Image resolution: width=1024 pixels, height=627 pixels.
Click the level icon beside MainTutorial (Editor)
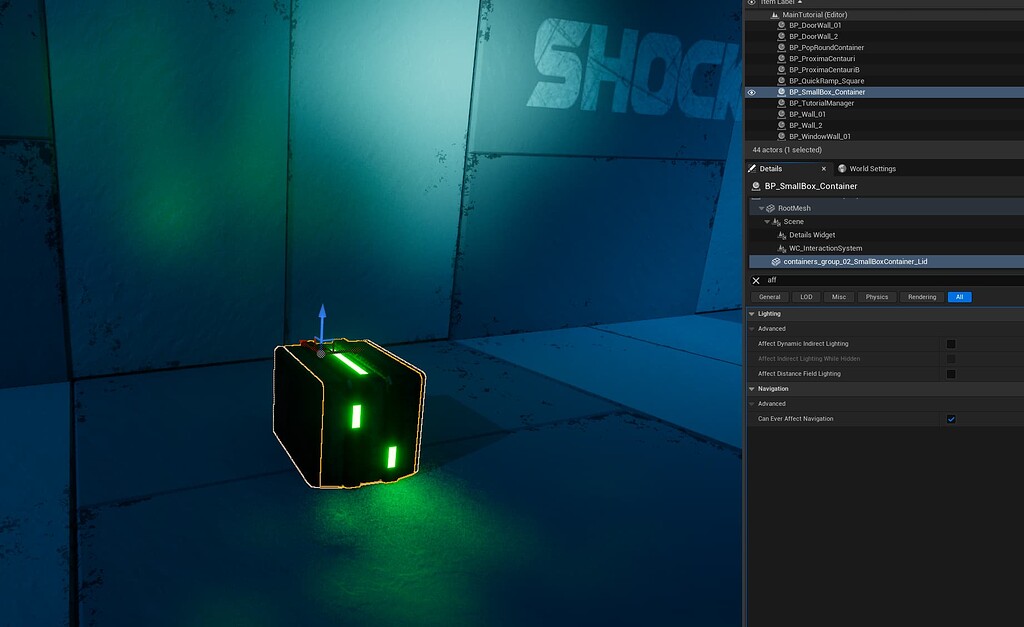tap(775, 16)
